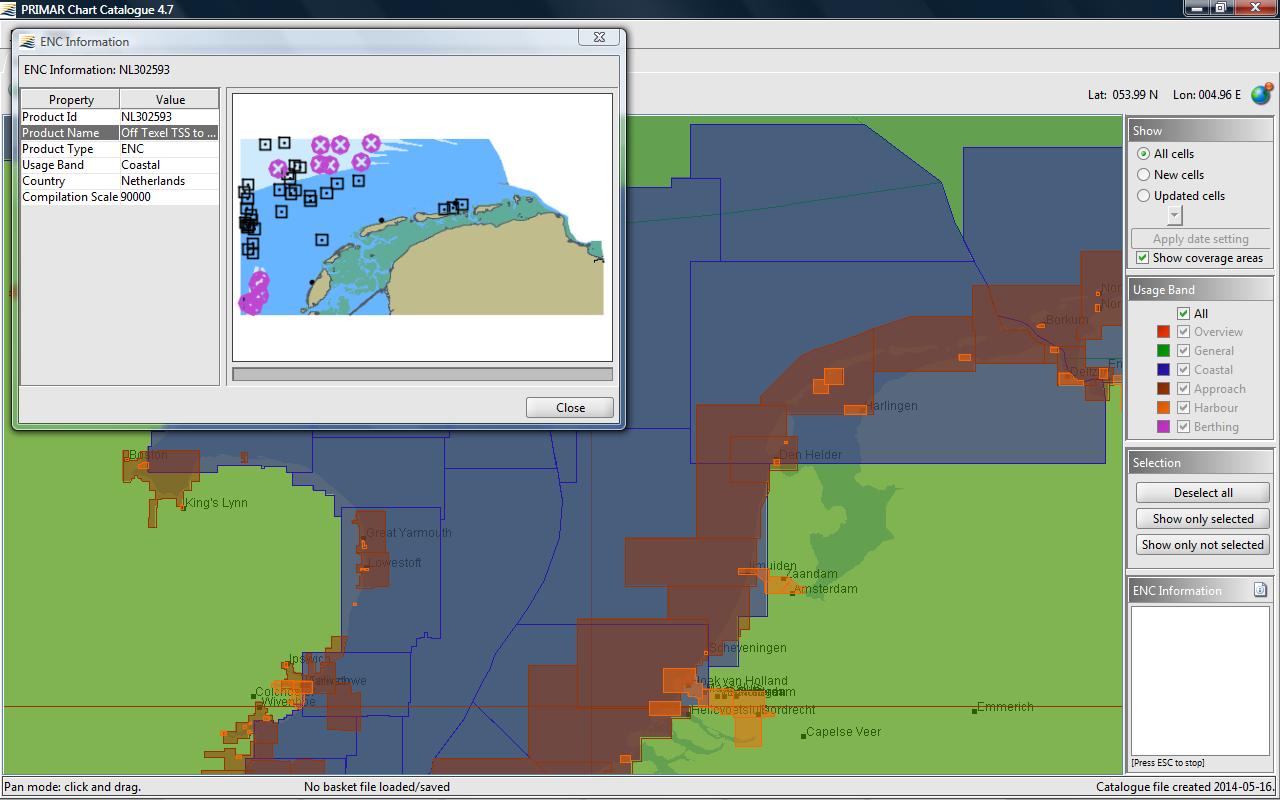Select the Updated cells radio button
1280x800 pixels.
pyautogui.click(x=1143, y=196)
